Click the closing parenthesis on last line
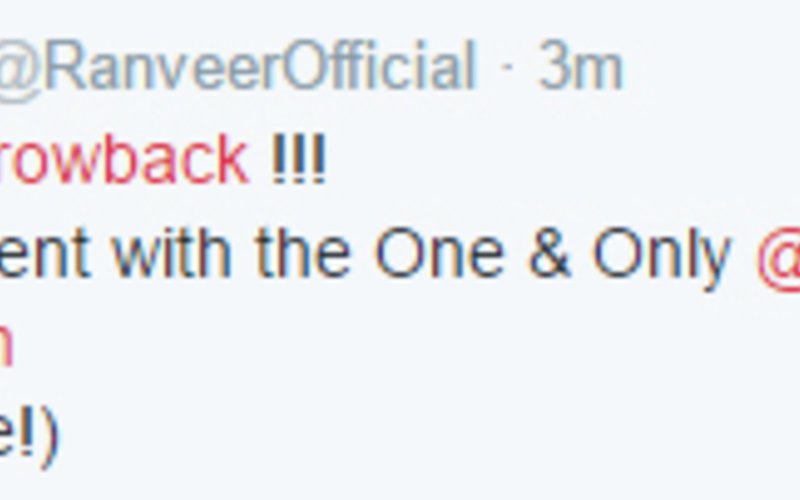 click(48, 438)
